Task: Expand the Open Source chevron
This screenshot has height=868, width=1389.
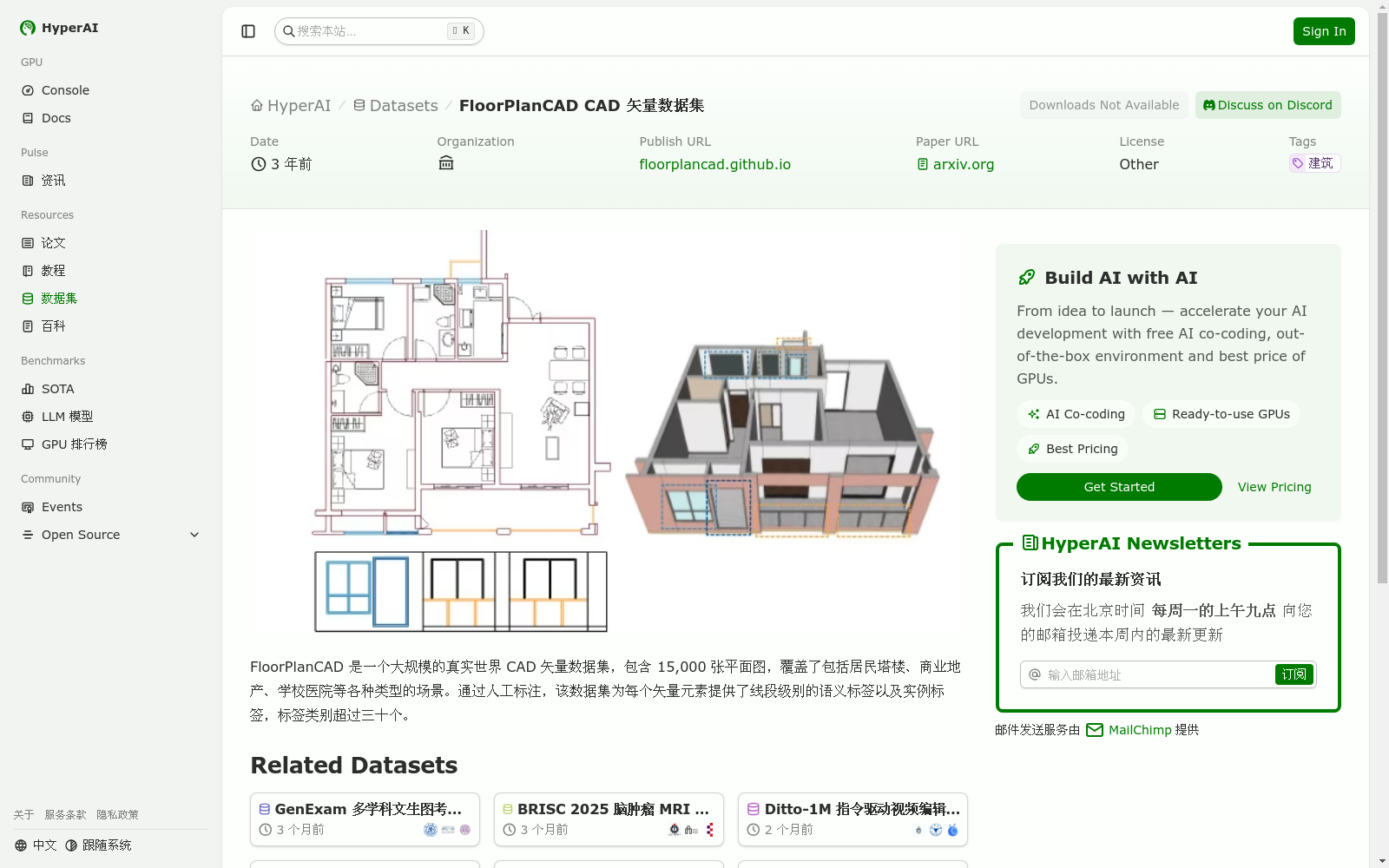Action: click(194, 535)
